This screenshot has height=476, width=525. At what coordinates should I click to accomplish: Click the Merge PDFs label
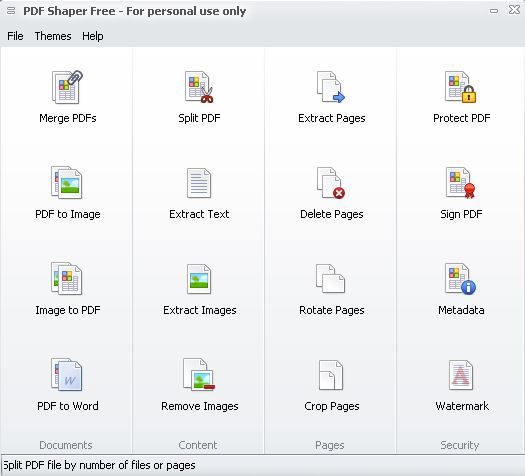coord(68,118)
